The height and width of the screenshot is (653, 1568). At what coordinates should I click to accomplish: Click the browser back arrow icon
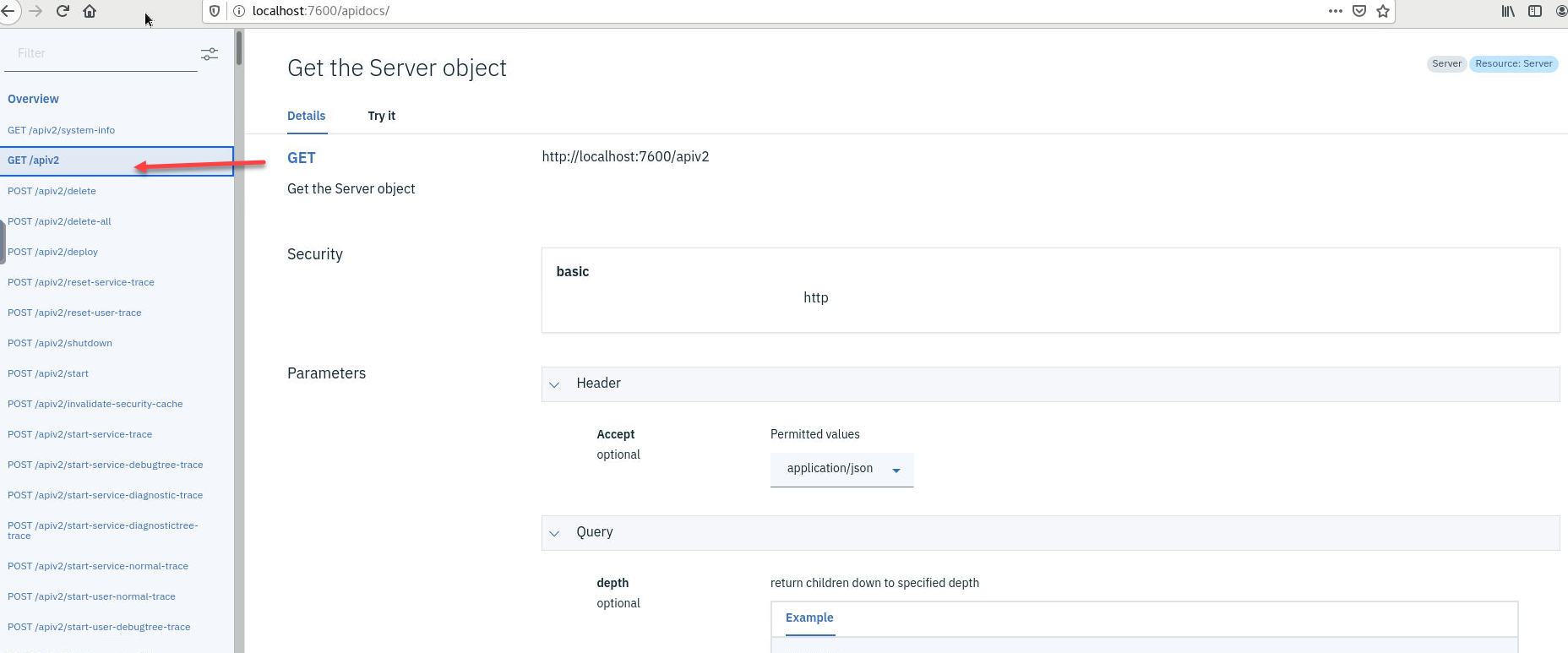tap(8, 11)
